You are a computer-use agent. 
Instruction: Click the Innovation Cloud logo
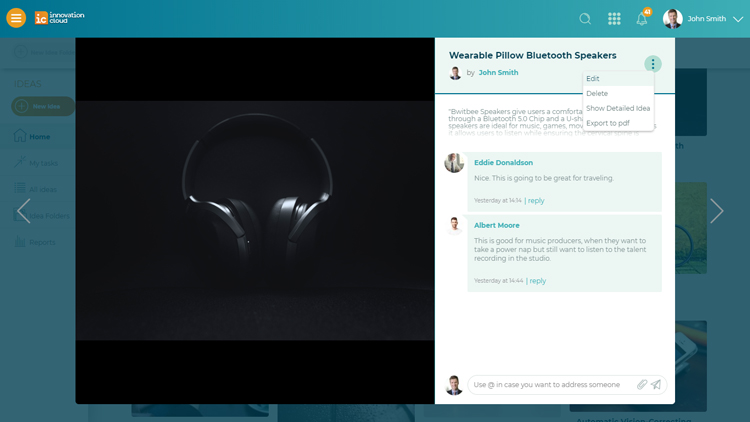tap(59, 18)
